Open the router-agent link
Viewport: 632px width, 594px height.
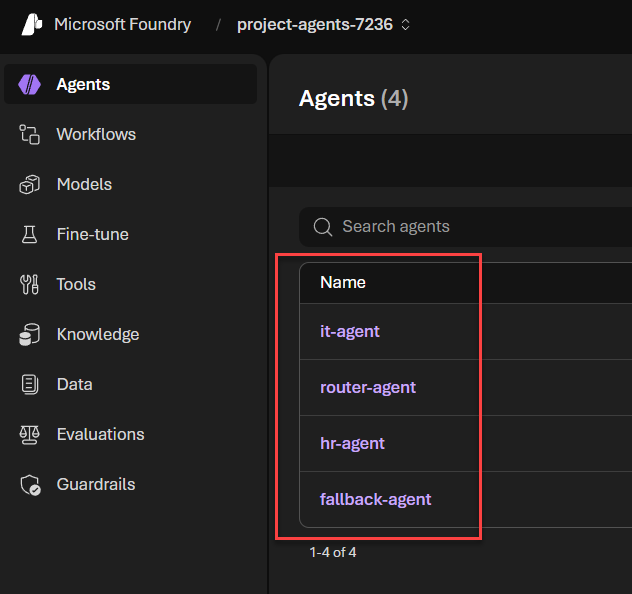tap(367, 388)
